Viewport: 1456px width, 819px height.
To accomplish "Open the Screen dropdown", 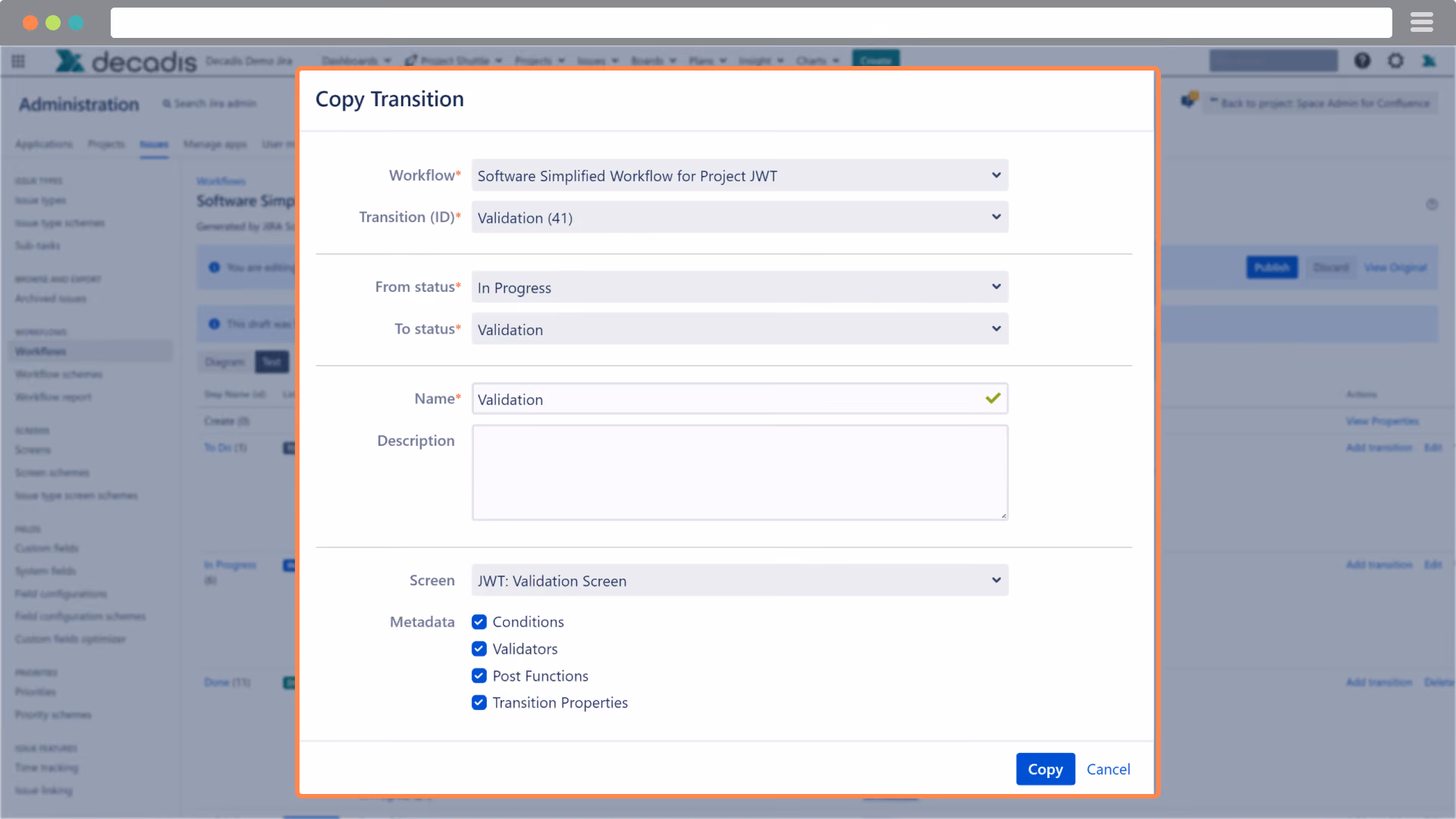I will (x=739, y=580).
